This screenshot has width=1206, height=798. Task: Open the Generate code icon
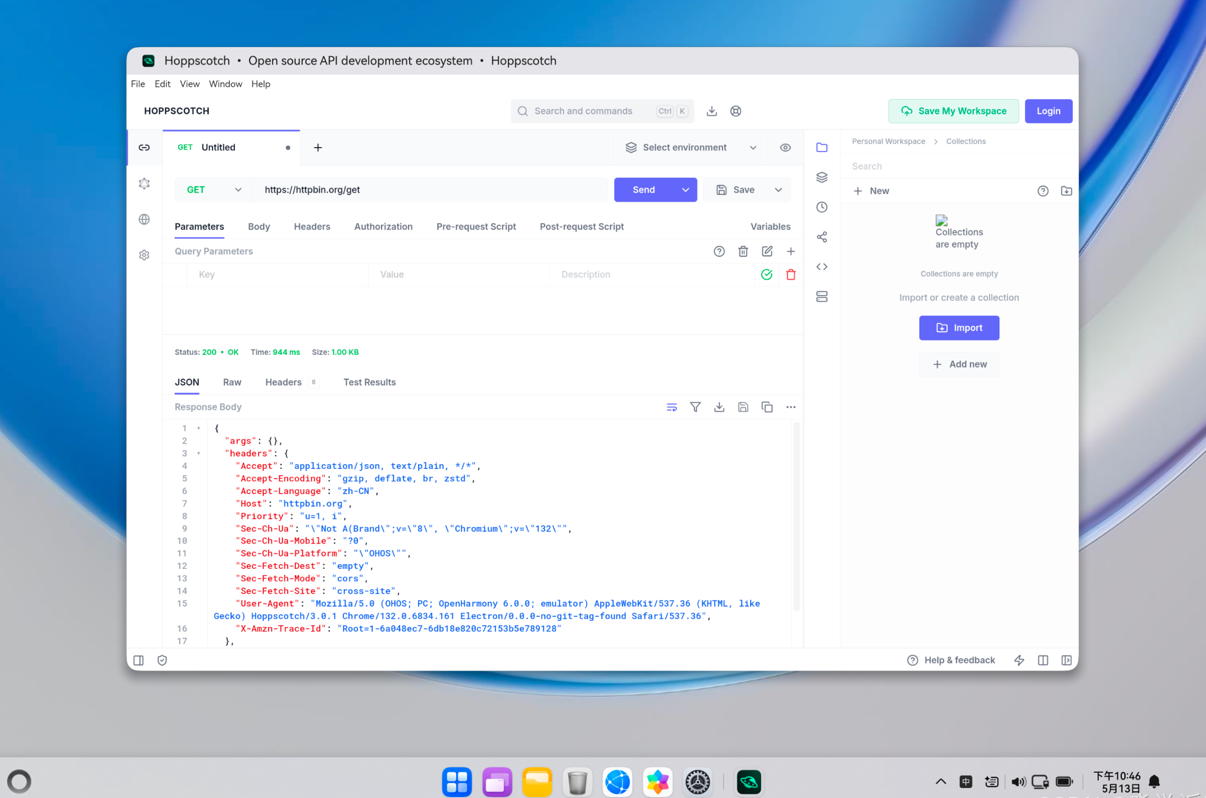822,267
